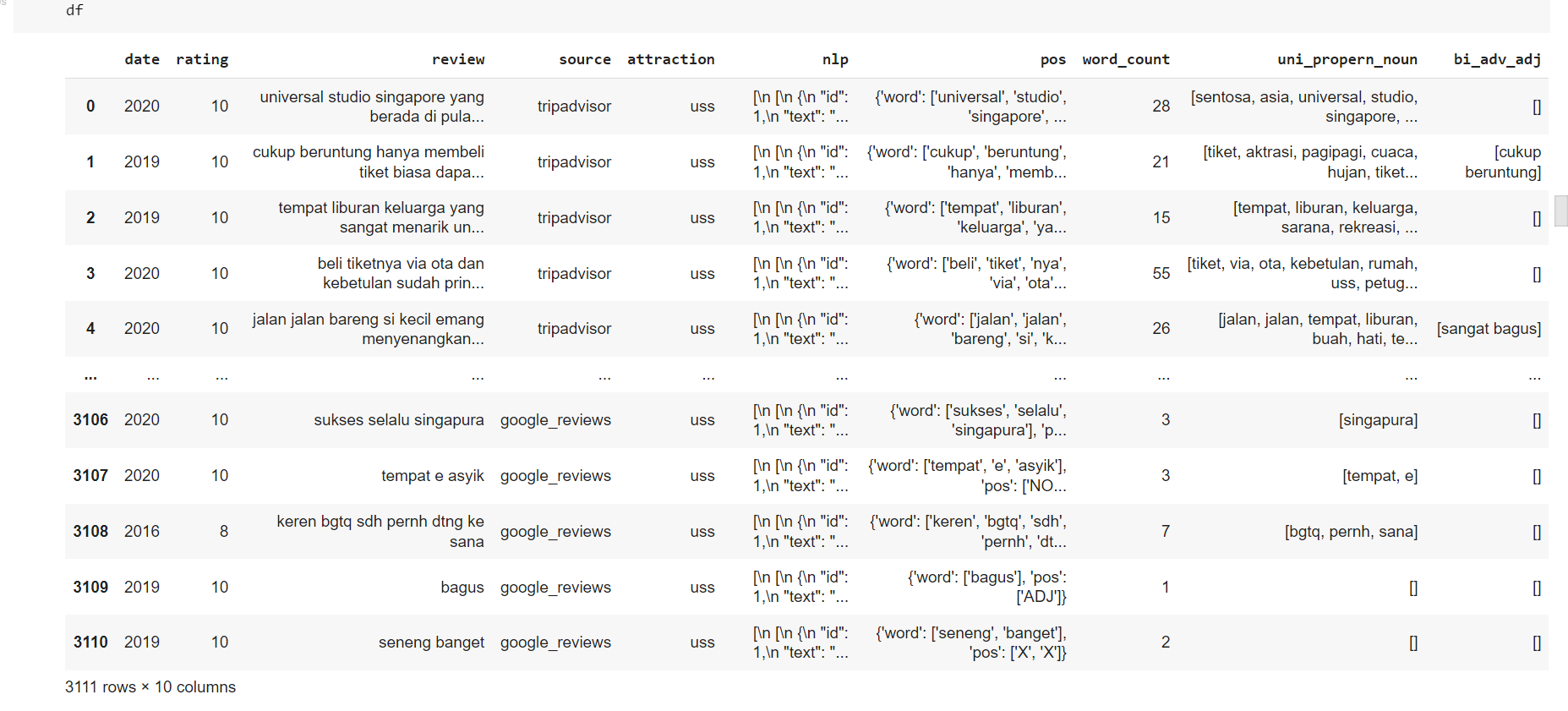The height and width of the screenshot is (711, 1568).
Task: Click the 'attraction' column header
Action: point(671,59)
